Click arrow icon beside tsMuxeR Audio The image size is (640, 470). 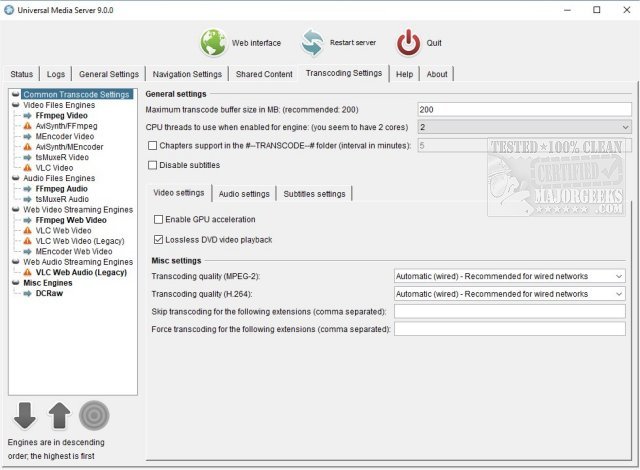[x=27, y=199]
